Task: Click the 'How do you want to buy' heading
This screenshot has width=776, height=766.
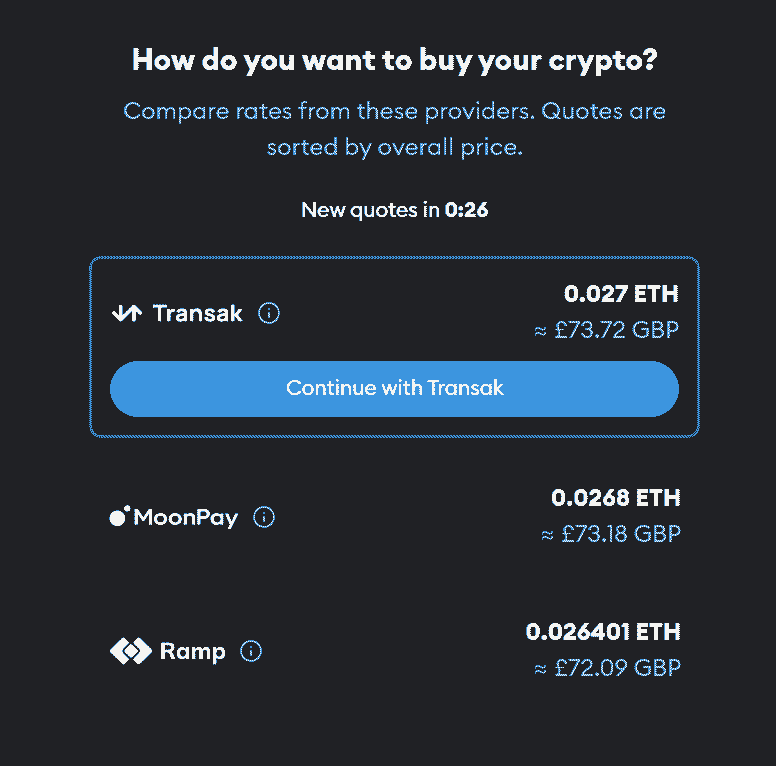Action: tap(395, 60)
